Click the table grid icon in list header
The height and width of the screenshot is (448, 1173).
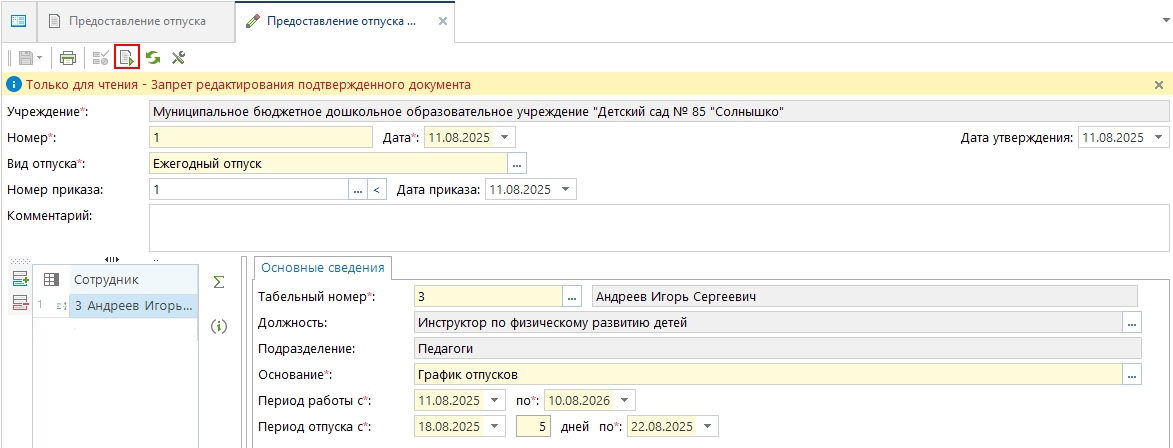tap(52, 280)
